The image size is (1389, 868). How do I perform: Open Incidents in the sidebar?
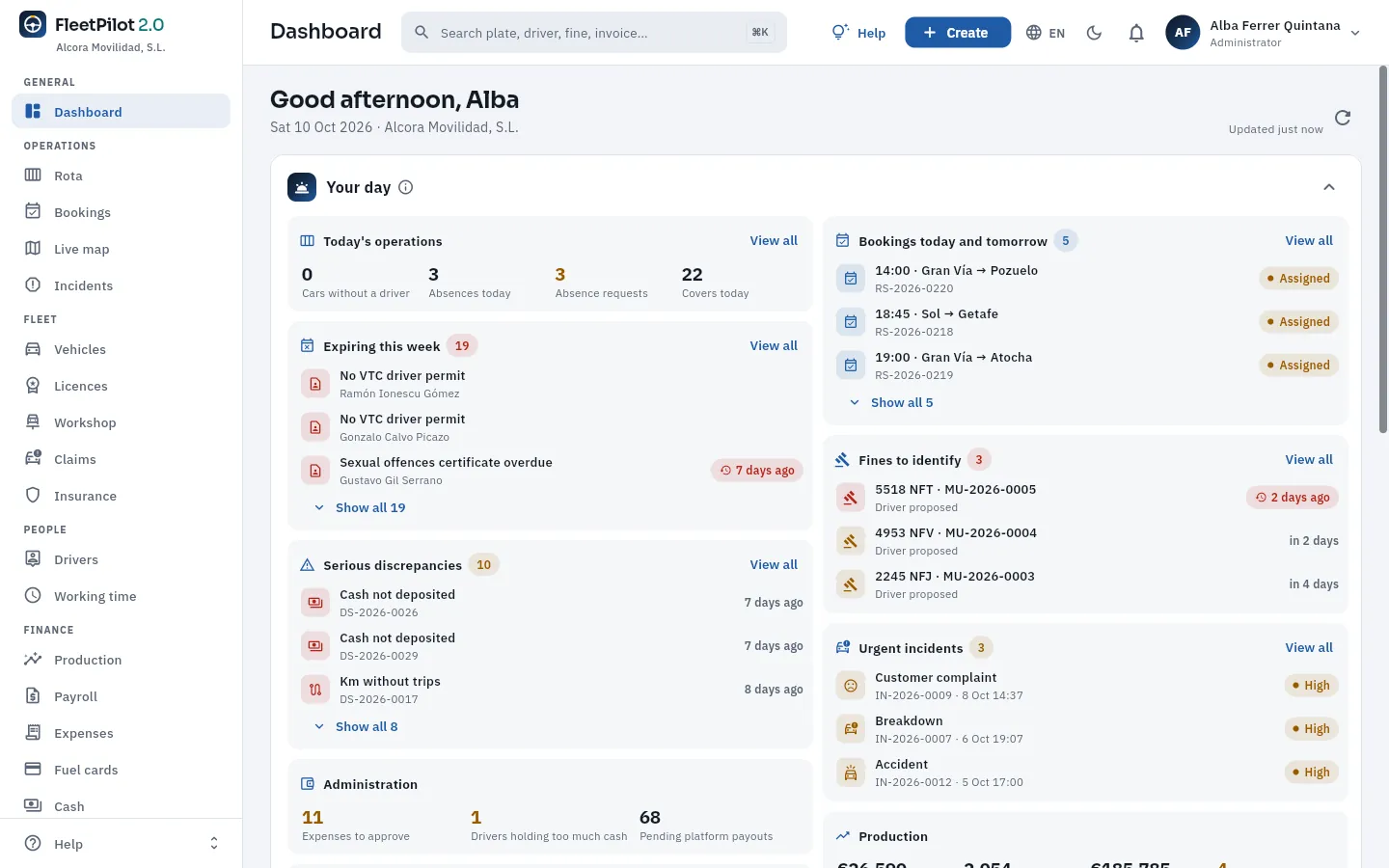pos(121,285)
